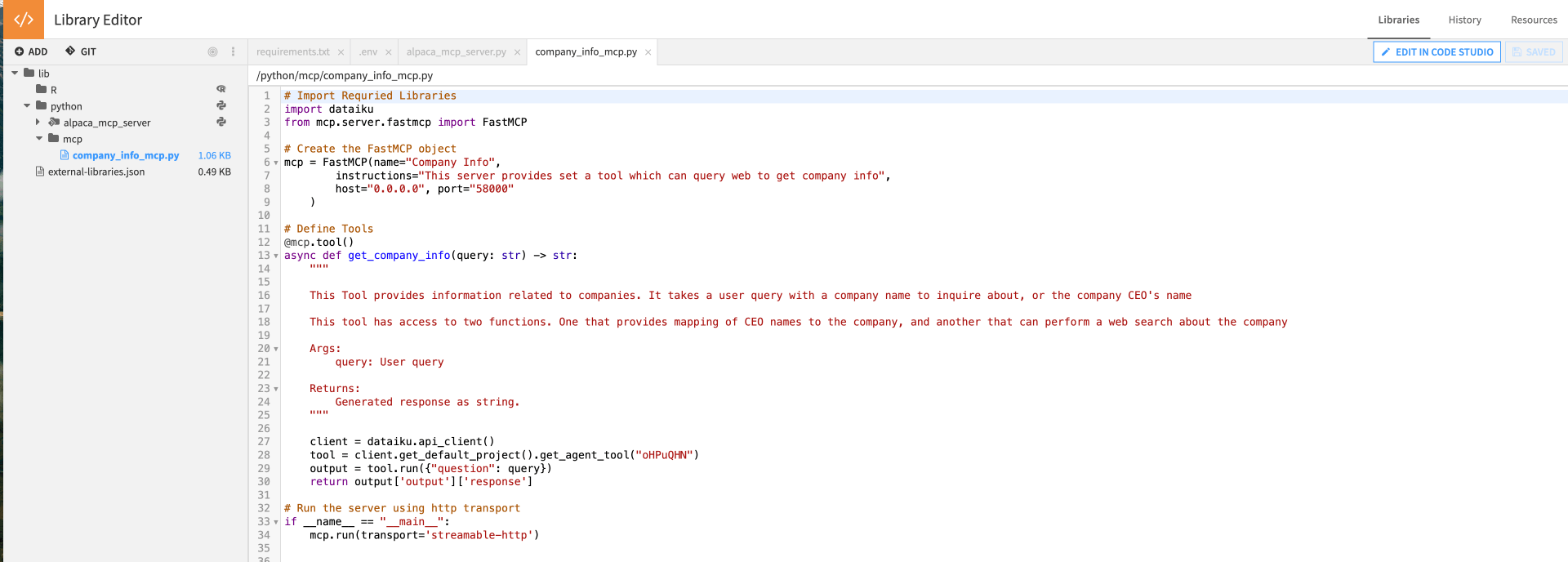Screen dimensions: 1568x562
Task: Click the ADD plus icon
Action: click(x=19, y=51)
